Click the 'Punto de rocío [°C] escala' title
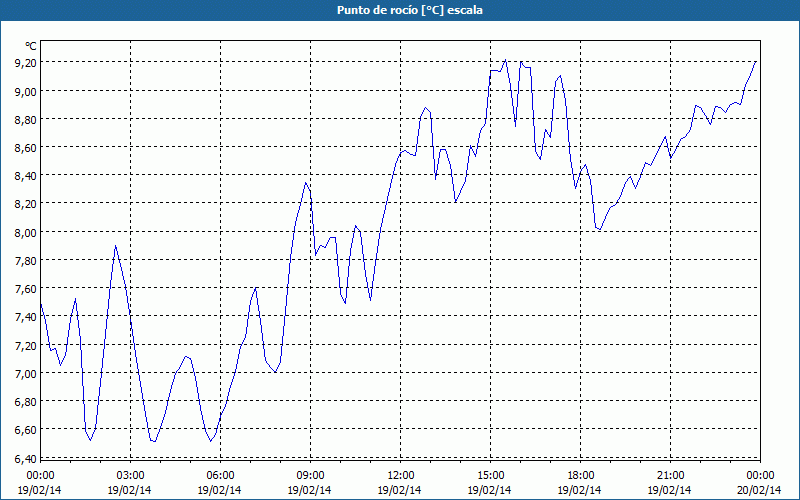 [x=410, y=10]
